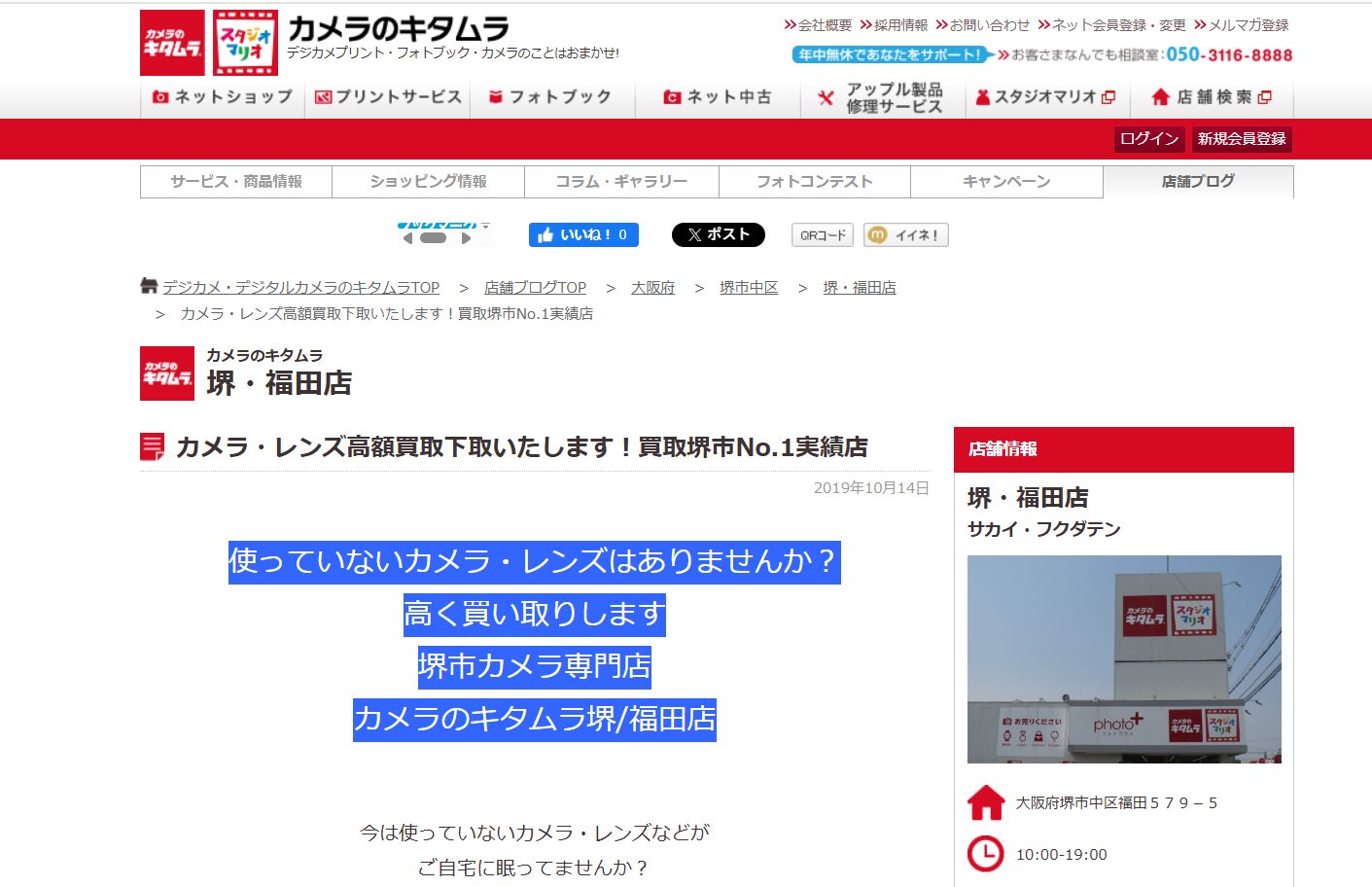The width and height of the screenshot is (1372, 887).
Task: Click the お問い合わせ header link
Action: 982,25
